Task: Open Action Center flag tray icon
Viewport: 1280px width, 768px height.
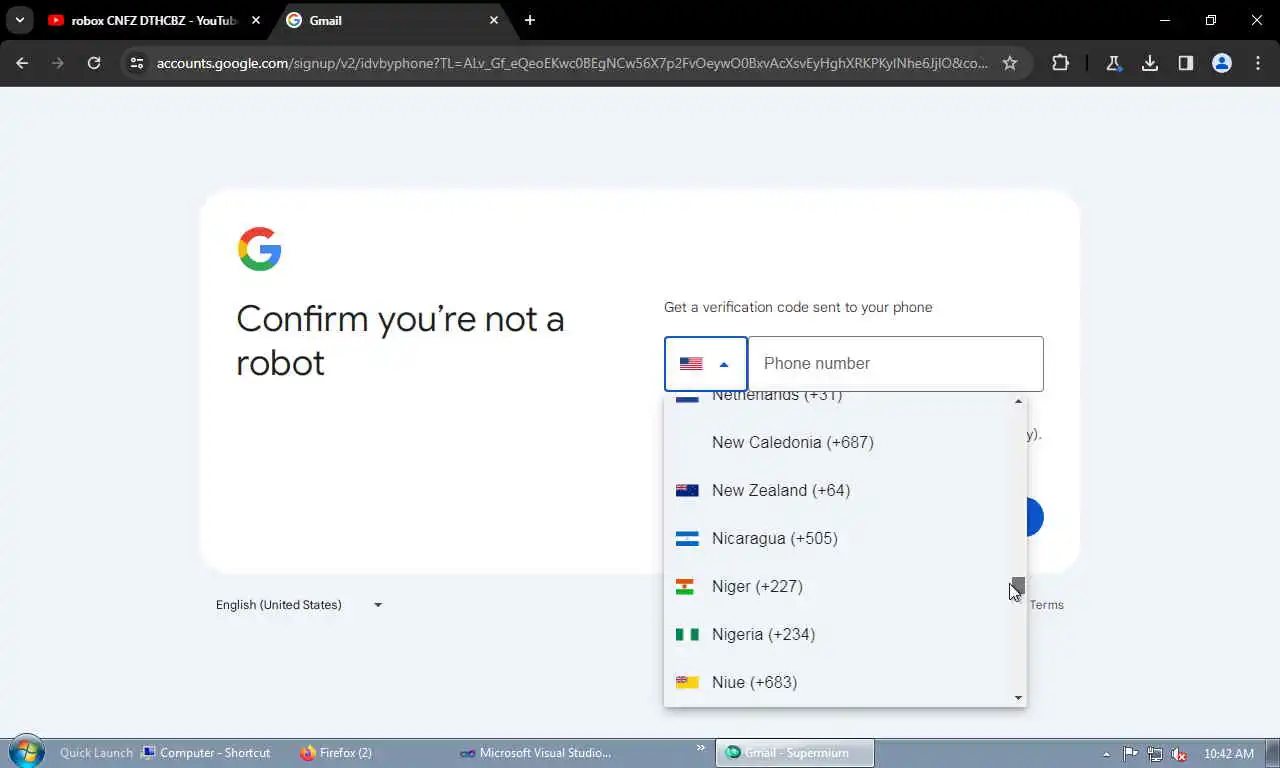Action: click(1130, 754)
